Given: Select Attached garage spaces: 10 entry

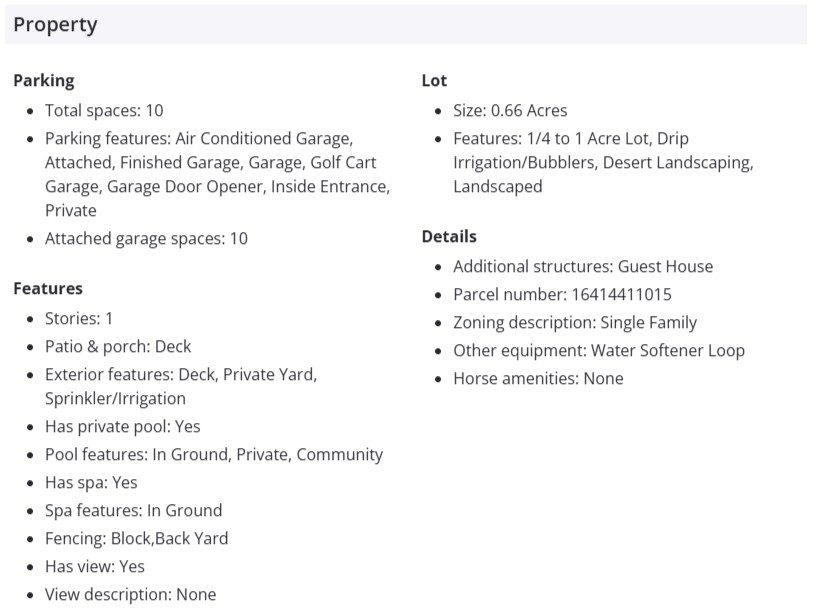Looking at the screenshot, I should (x=146, y=238).
